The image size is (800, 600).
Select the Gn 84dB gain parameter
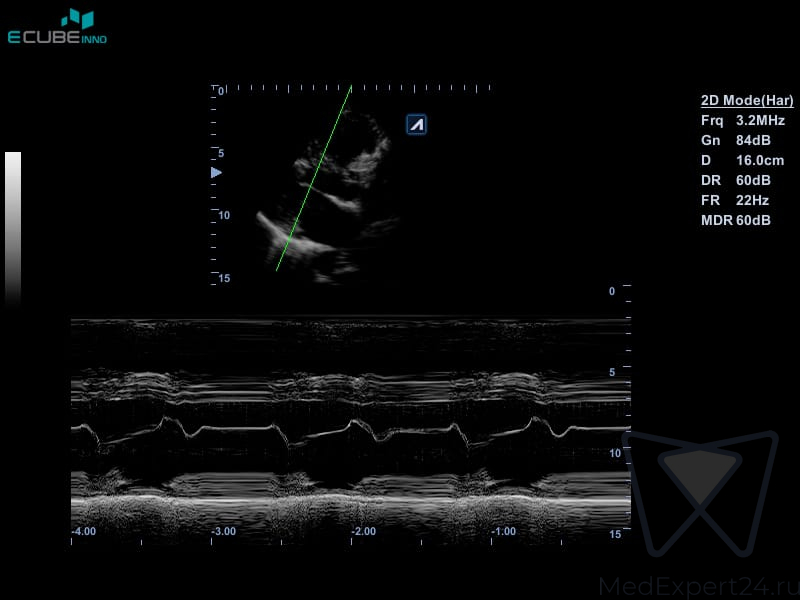(x=736, y=140)
